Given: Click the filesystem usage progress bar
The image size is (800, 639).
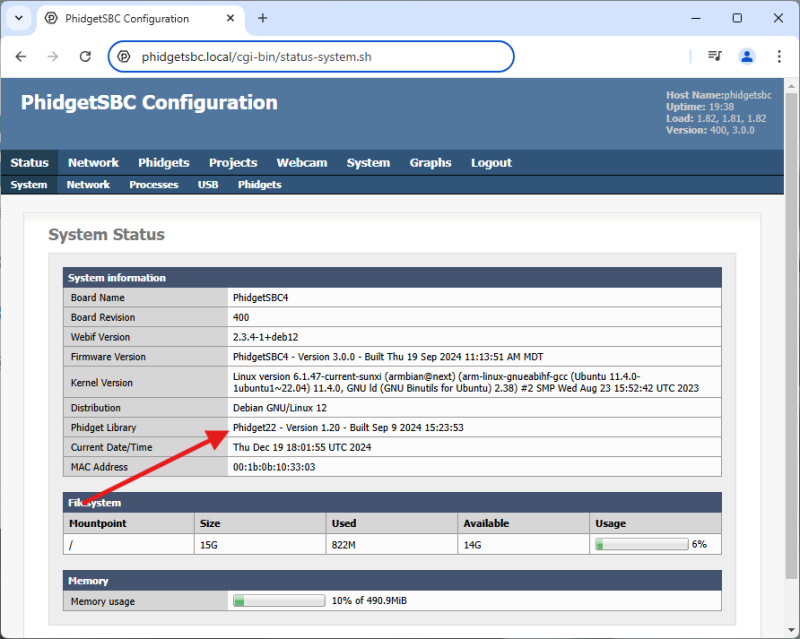Looking at the screenshot, I should click(641, 544).
